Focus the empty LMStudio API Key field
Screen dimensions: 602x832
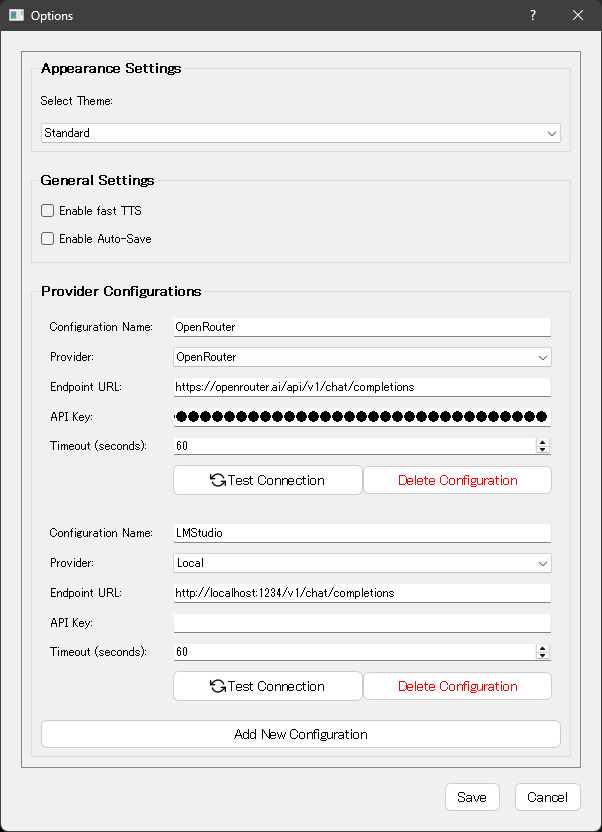pyautogui.click(x=362, y=623)
